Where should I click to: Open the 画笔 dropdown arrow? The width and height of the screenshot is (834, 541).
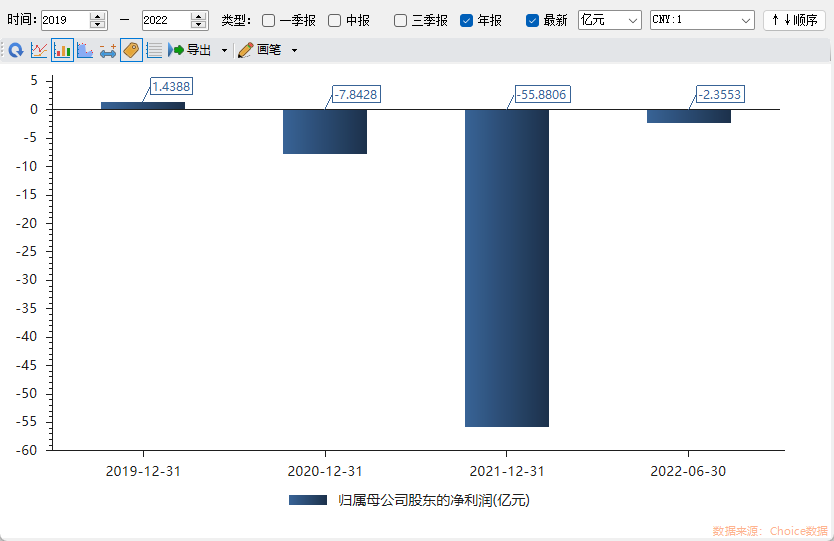click(294, 51)
